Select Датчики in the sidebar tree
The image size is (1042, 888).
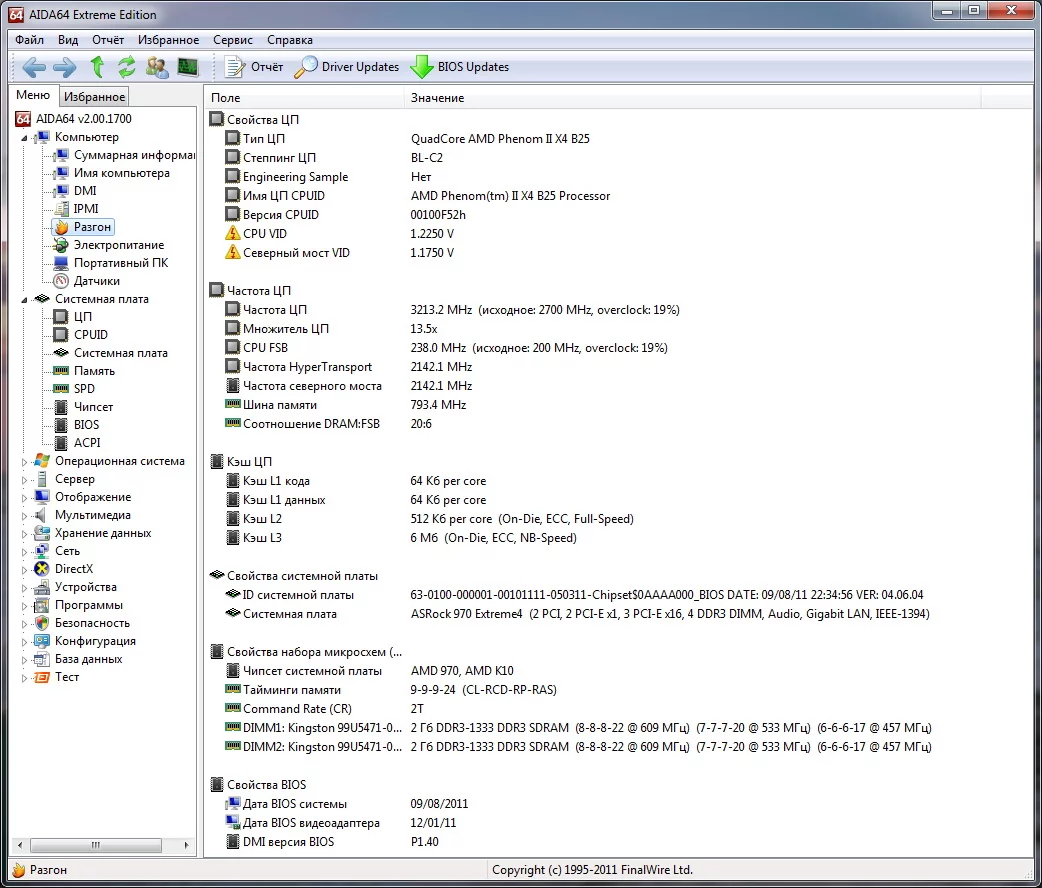click(96, 281)
